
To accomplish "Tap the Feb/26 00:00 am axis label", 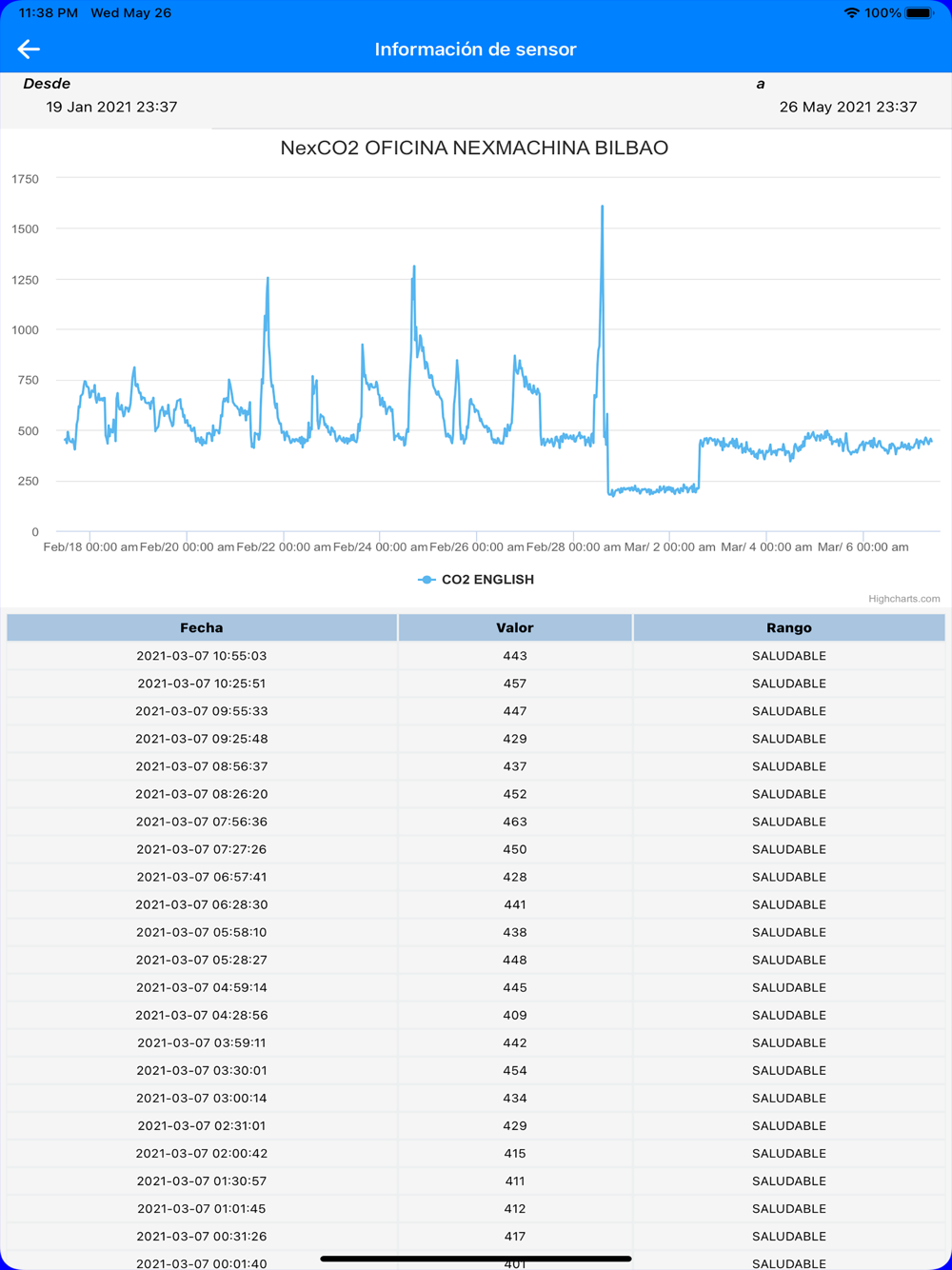I will pos(477,546).
